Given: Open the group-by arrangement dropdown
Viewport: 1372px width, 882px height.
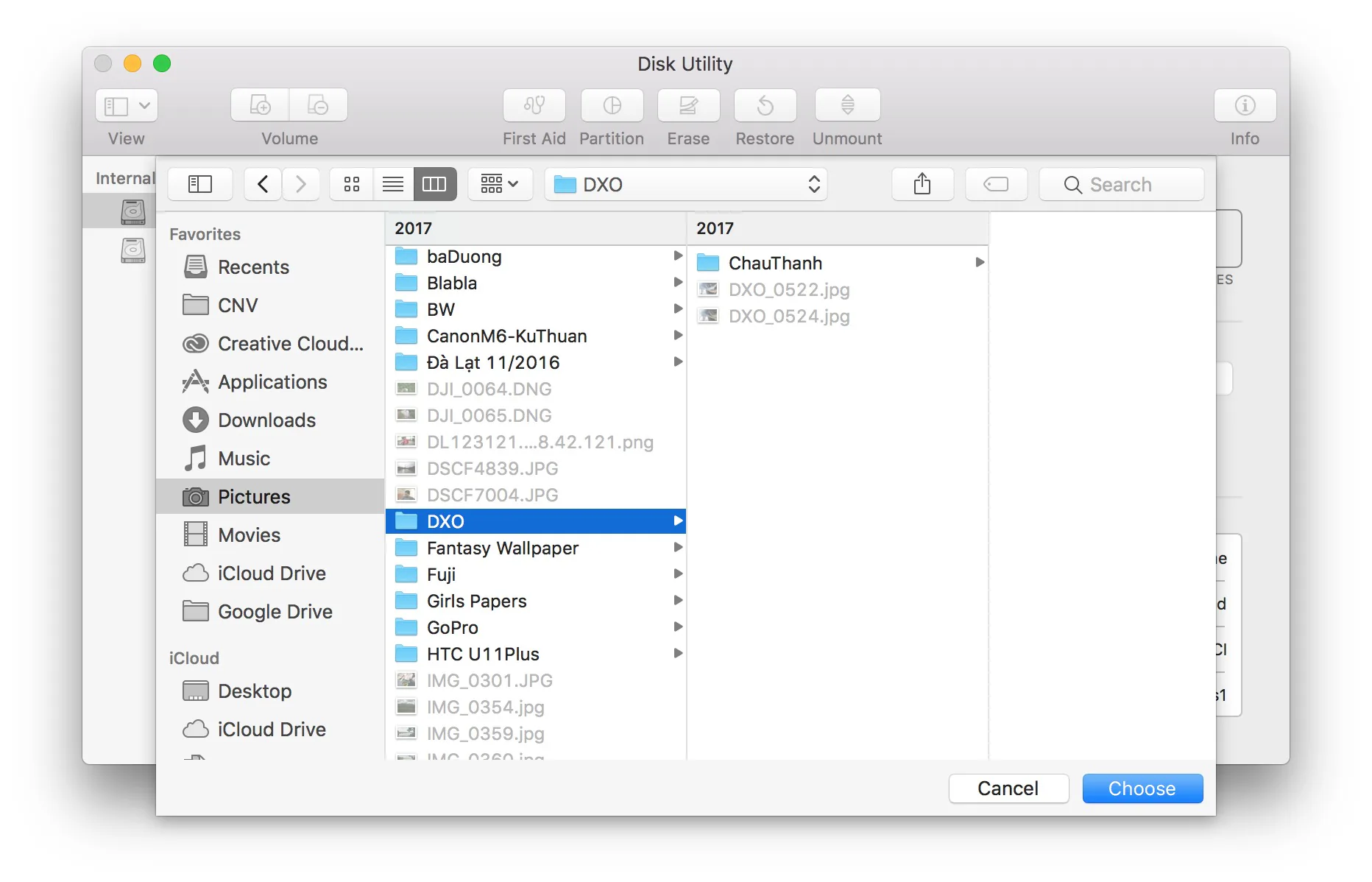Looking at the screenshot, I should pyautogui.click(x=500, y=184).
